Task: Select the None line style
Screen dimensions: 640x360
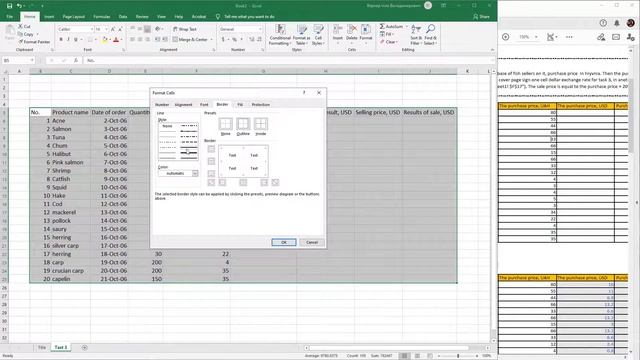Action: 167,126
